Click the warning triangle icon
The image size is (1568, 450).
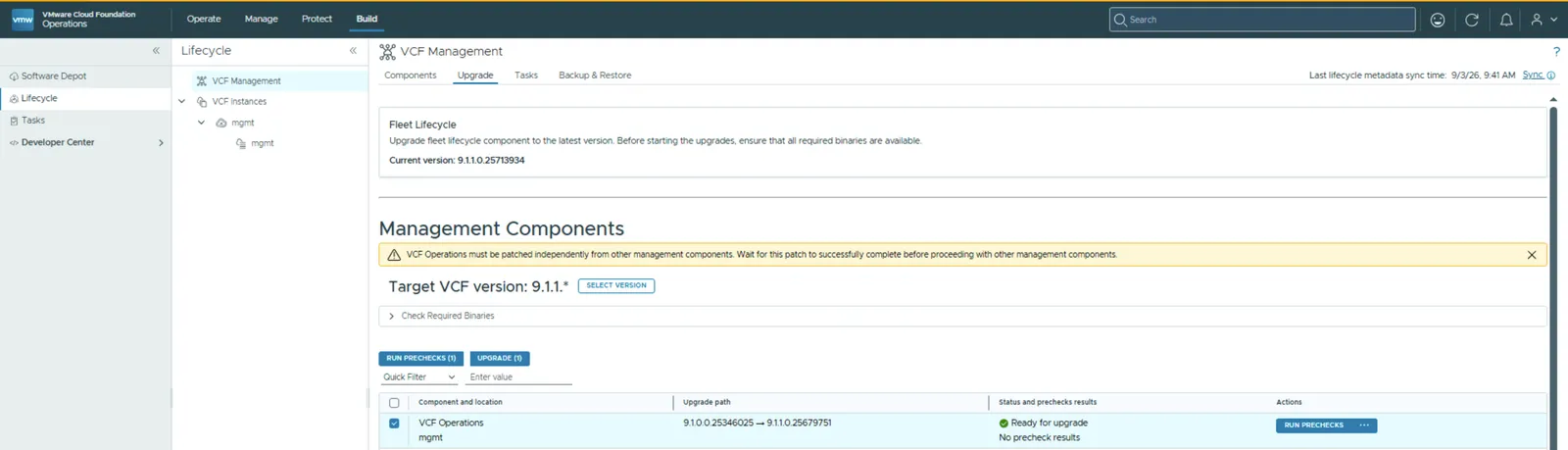tap(394, 255)
